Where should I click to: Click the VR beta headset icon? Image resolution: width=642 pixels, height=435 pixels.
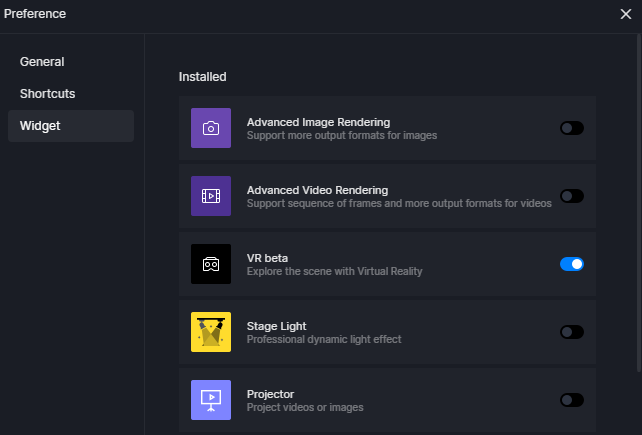[x=211, y=264]
